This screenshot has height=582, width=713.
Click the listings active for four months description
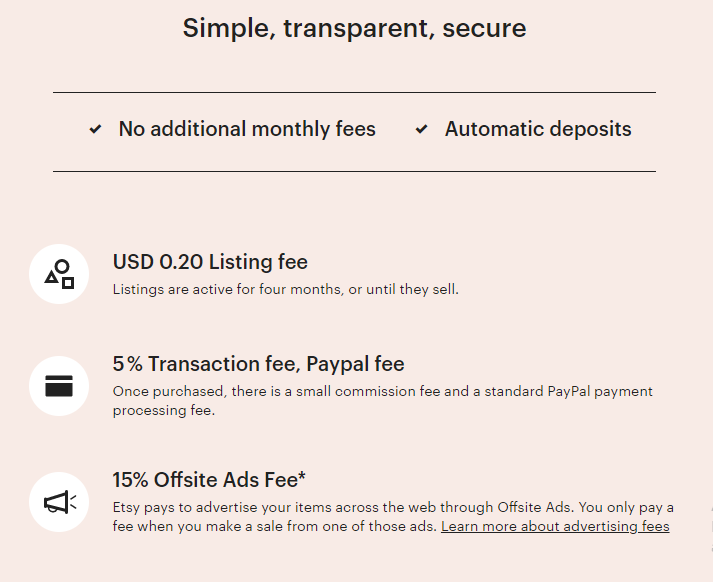click(x=286, y=290)
